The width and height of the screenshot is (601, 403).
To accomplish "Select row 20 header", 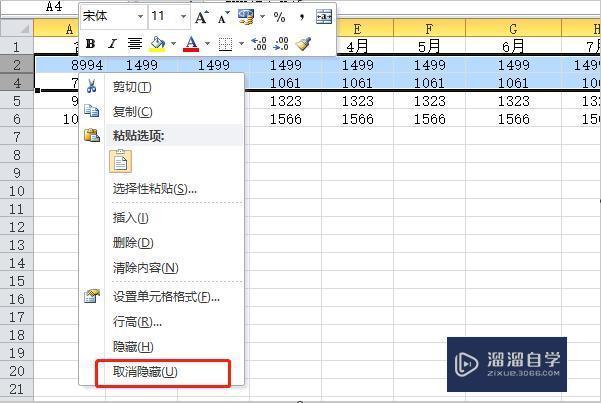I will (x=16, y=371).
